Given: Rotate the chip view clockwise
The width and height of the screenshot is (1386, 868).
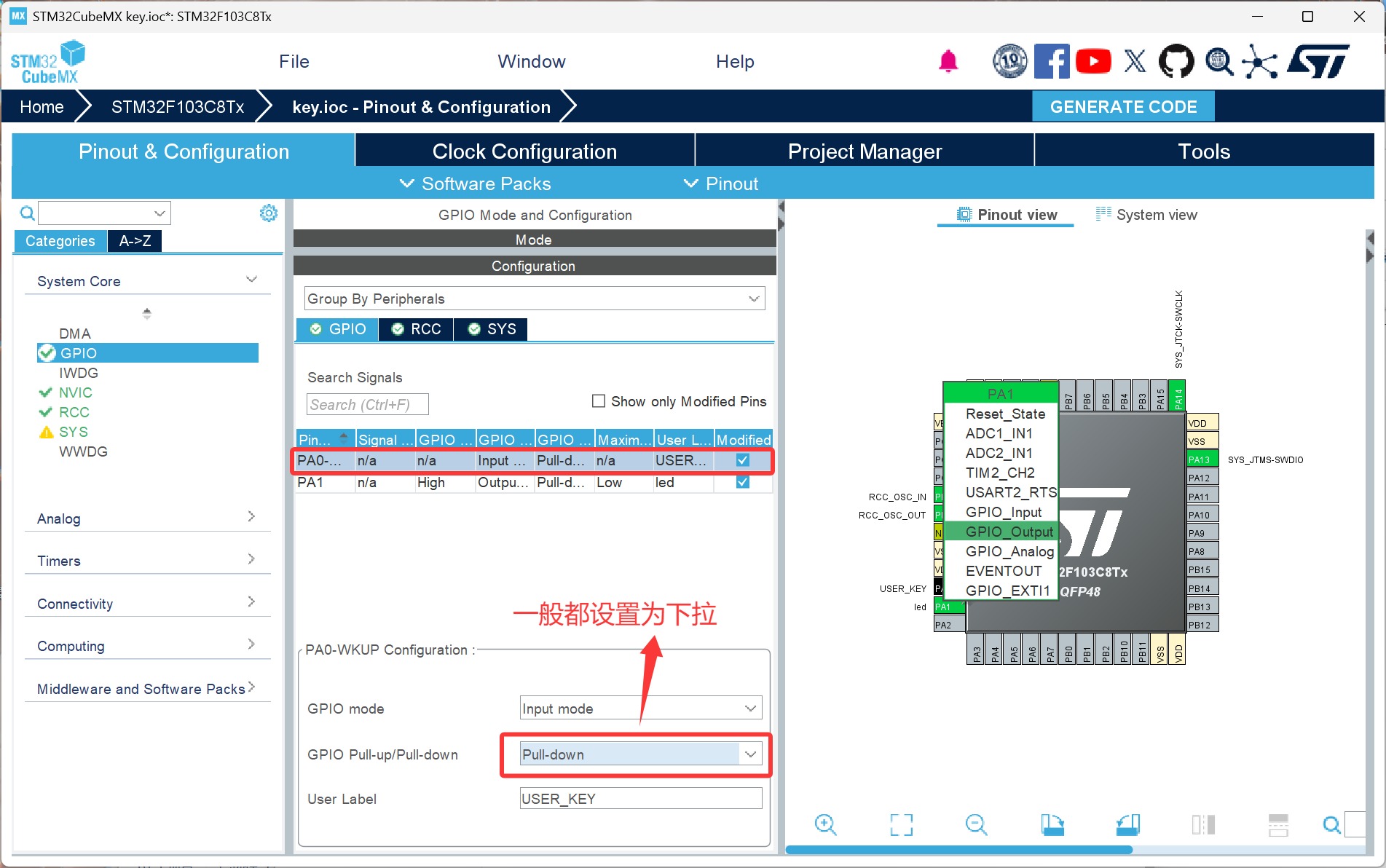Looking at the screenshot, I should coord(1052,824).
